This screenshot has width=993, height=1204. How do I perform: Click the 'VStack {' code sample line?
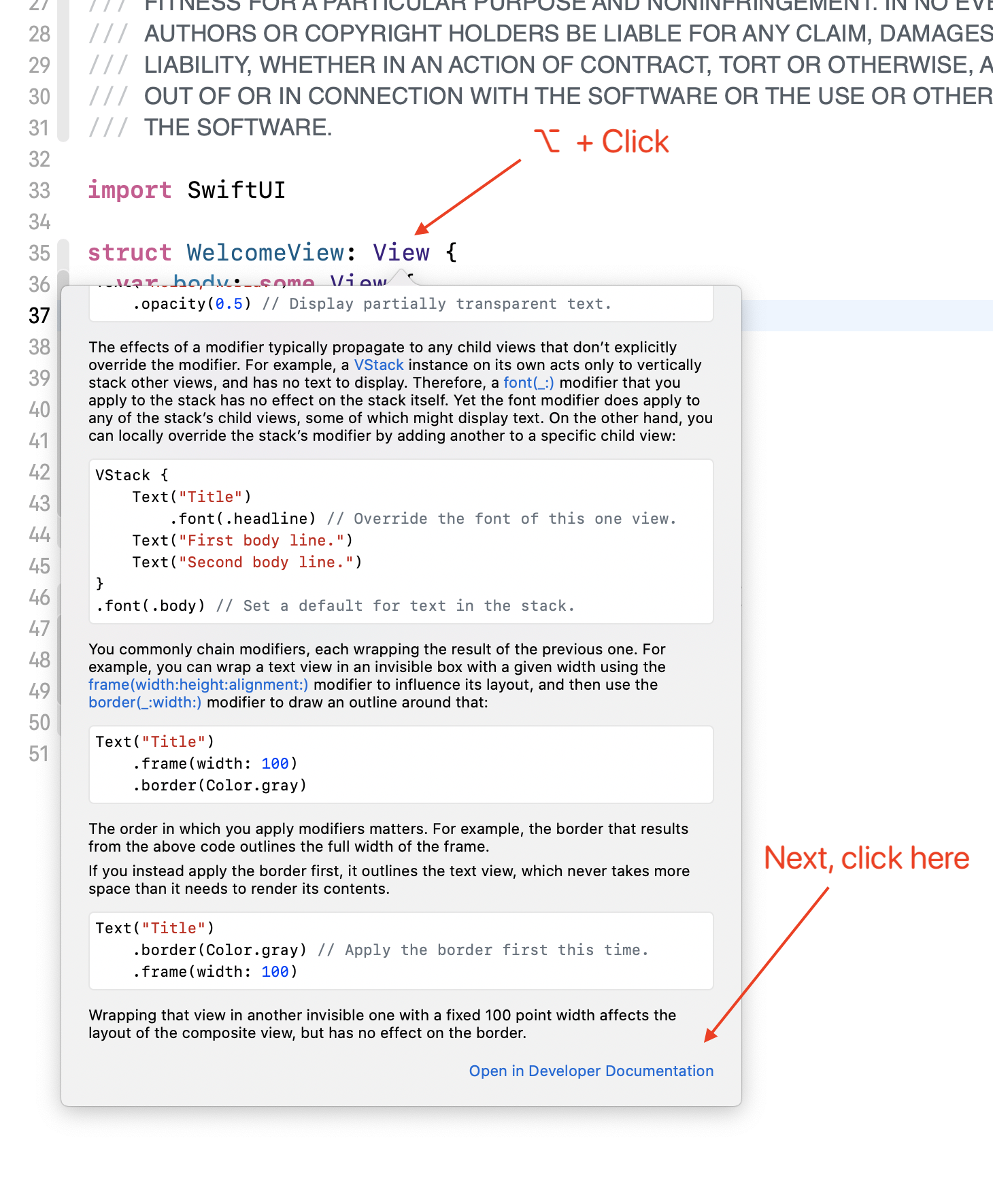[x=132, y=475]
